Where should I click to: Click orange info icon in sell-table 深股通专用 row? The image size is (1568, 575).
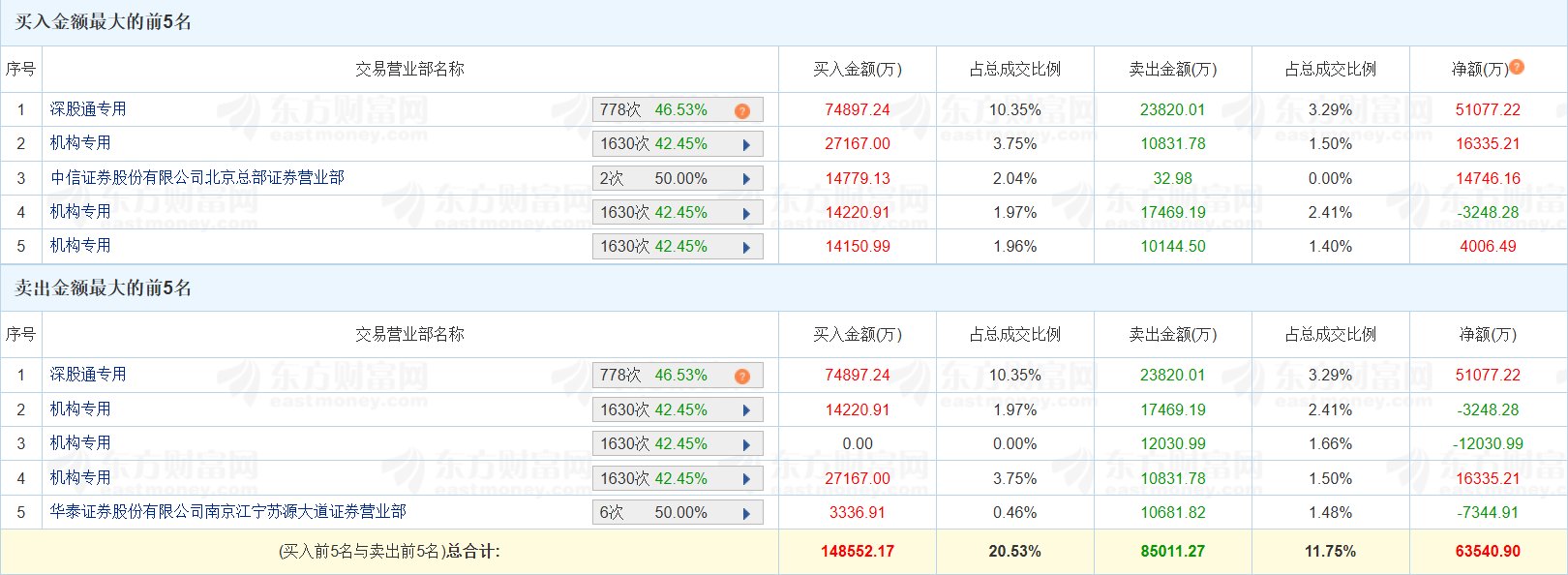coord(742,376)
